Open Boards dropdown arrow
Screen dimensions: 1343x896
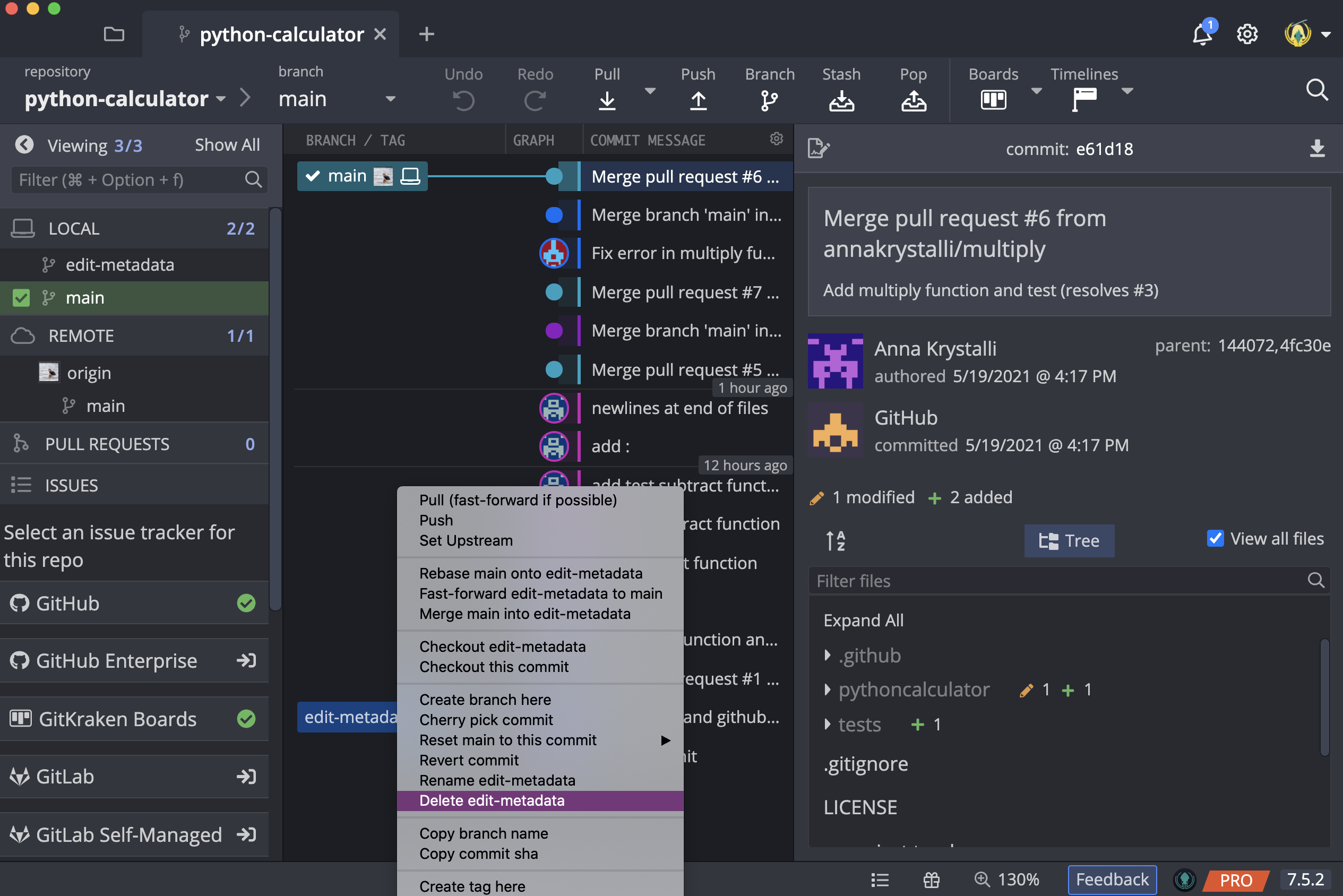[1036, 90]
